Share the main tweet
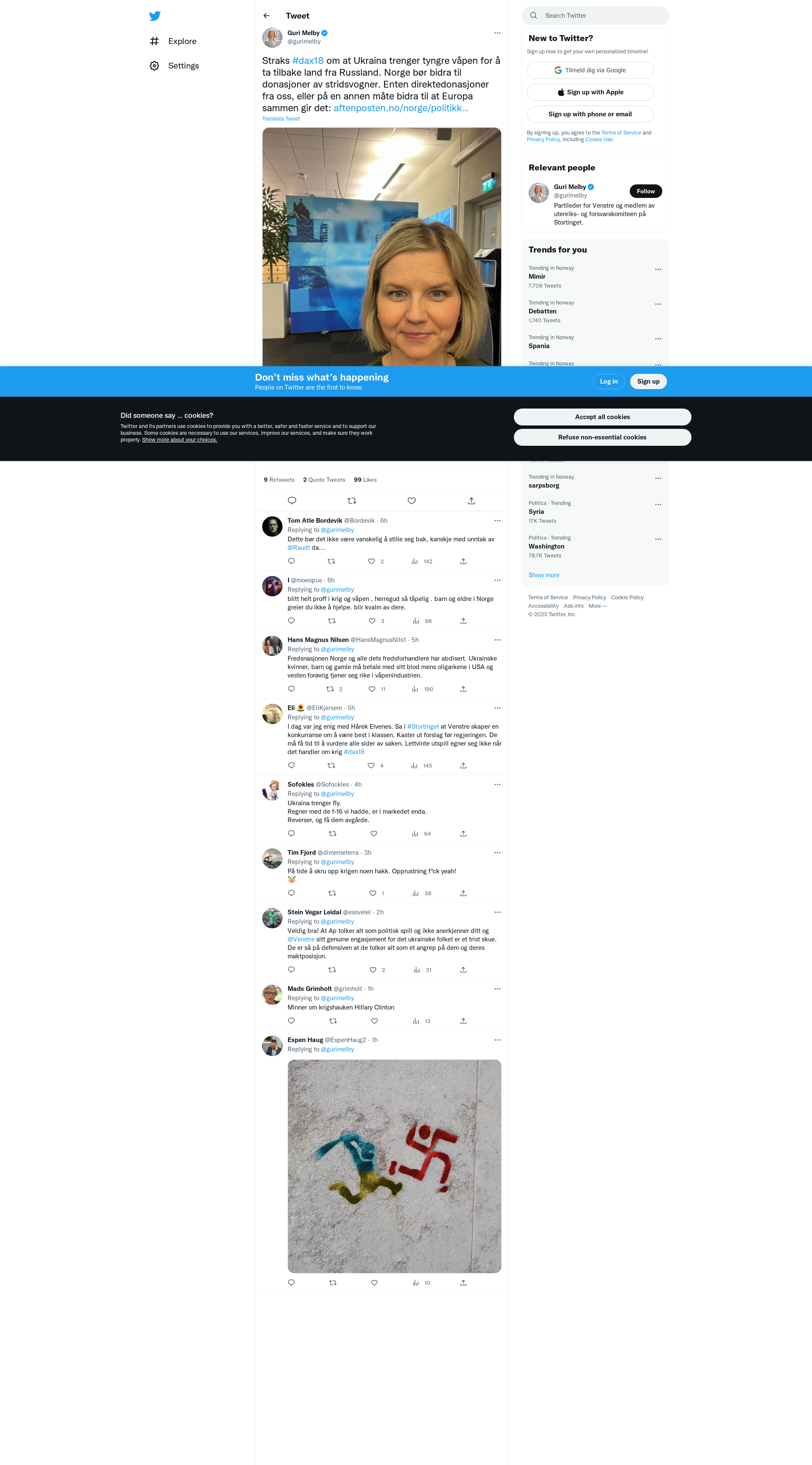The height and width of the screenshot is (1465, 812). (472, 501)
